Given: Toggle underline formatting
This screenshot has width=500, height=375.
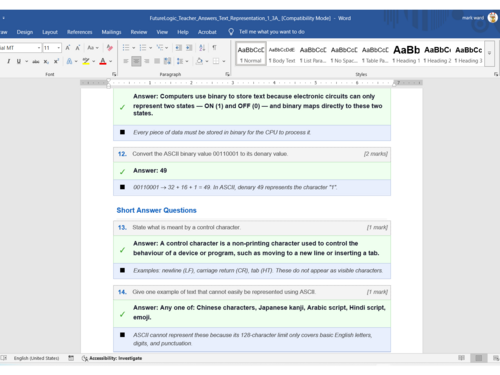Looking at the screenshot, I should coord(19,61).
